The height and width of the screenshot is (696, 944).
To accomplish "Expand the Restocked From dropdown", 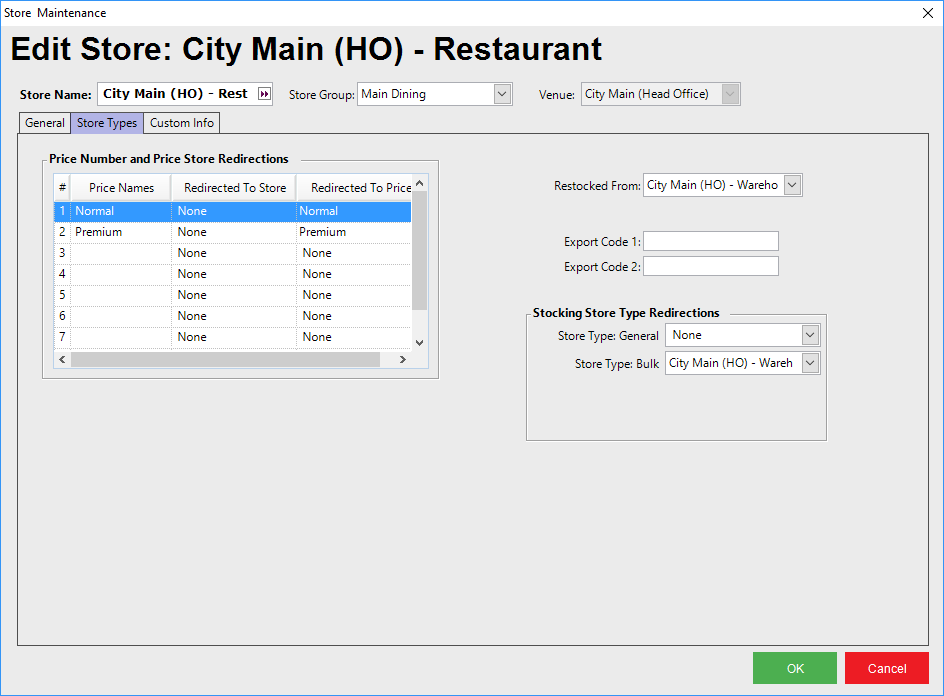I will pyautogui.click(x=792, y=185).
